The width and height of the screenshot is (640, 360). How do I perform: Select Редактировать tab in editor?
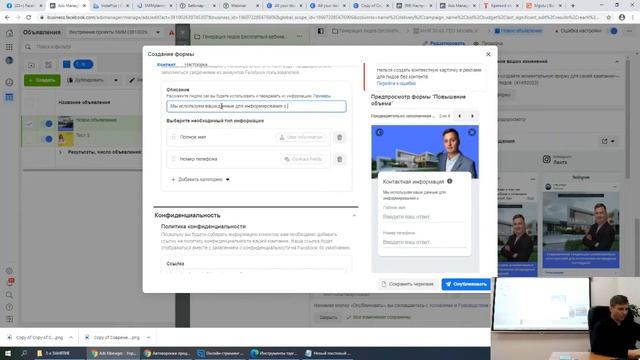pyautogui.click(x=443, y=43)
